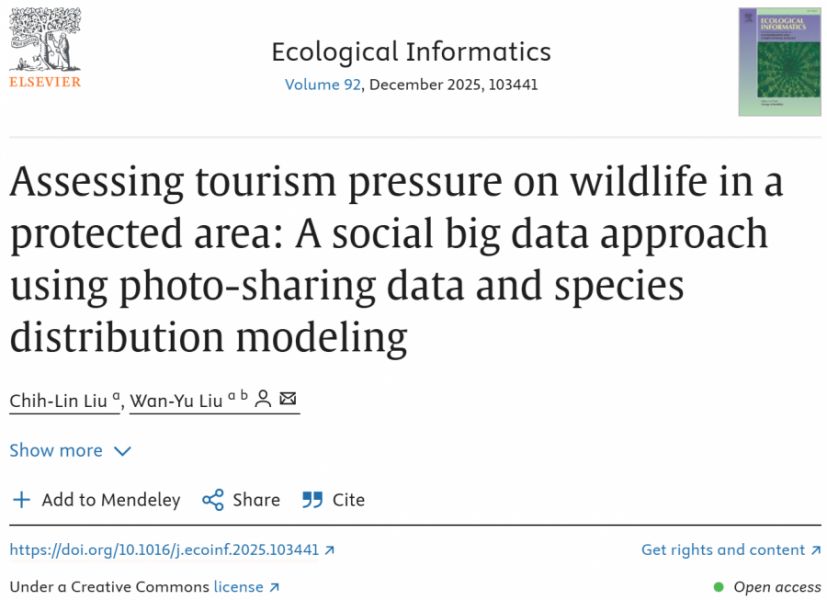Select author Wan-Yu Liu
827x600 pixels.
[175, 400]
